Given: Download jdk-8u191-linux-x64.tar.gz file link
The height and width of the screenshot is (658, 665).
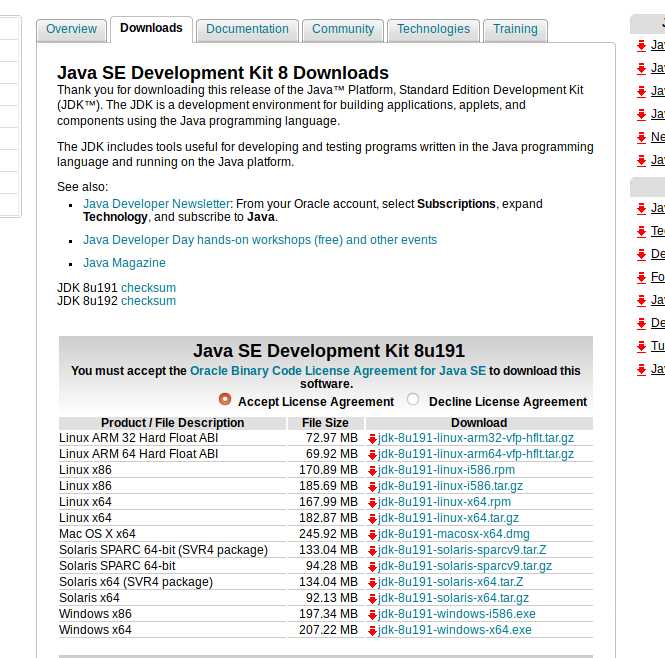Looking at the screenshot, I should 449,518.
